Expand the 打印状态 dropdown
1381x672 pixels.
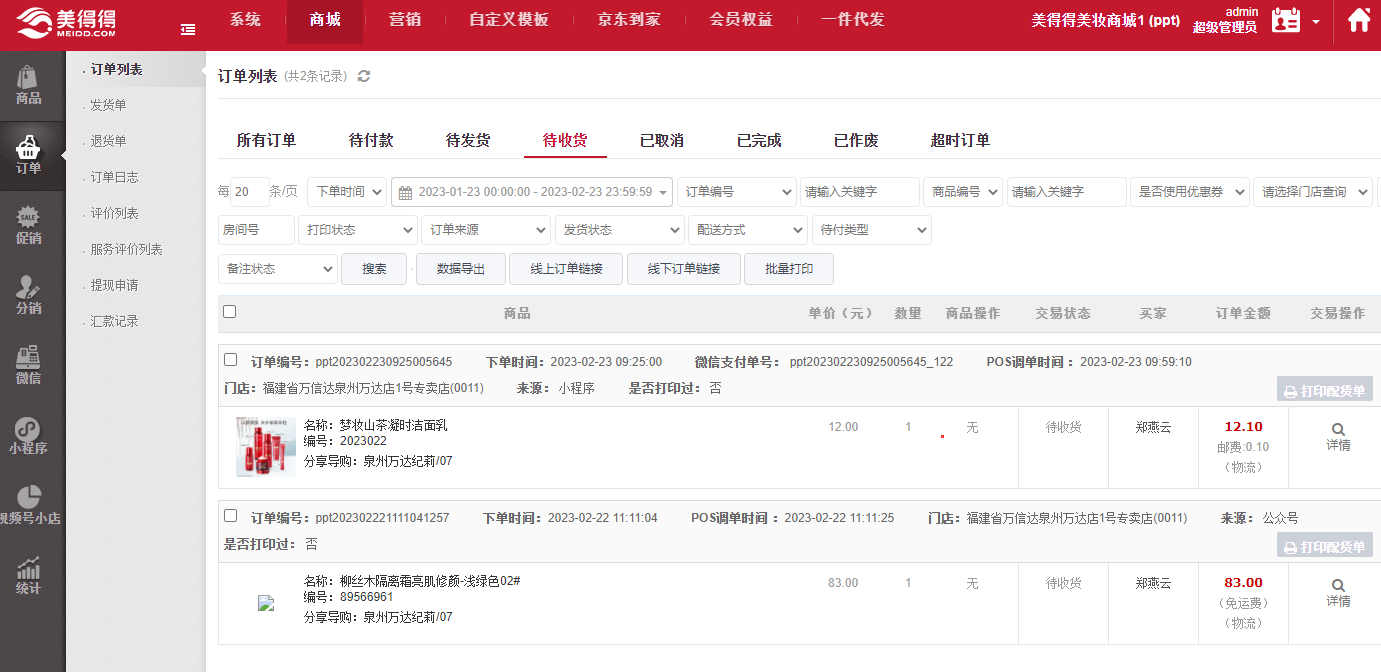pos(358,230)
